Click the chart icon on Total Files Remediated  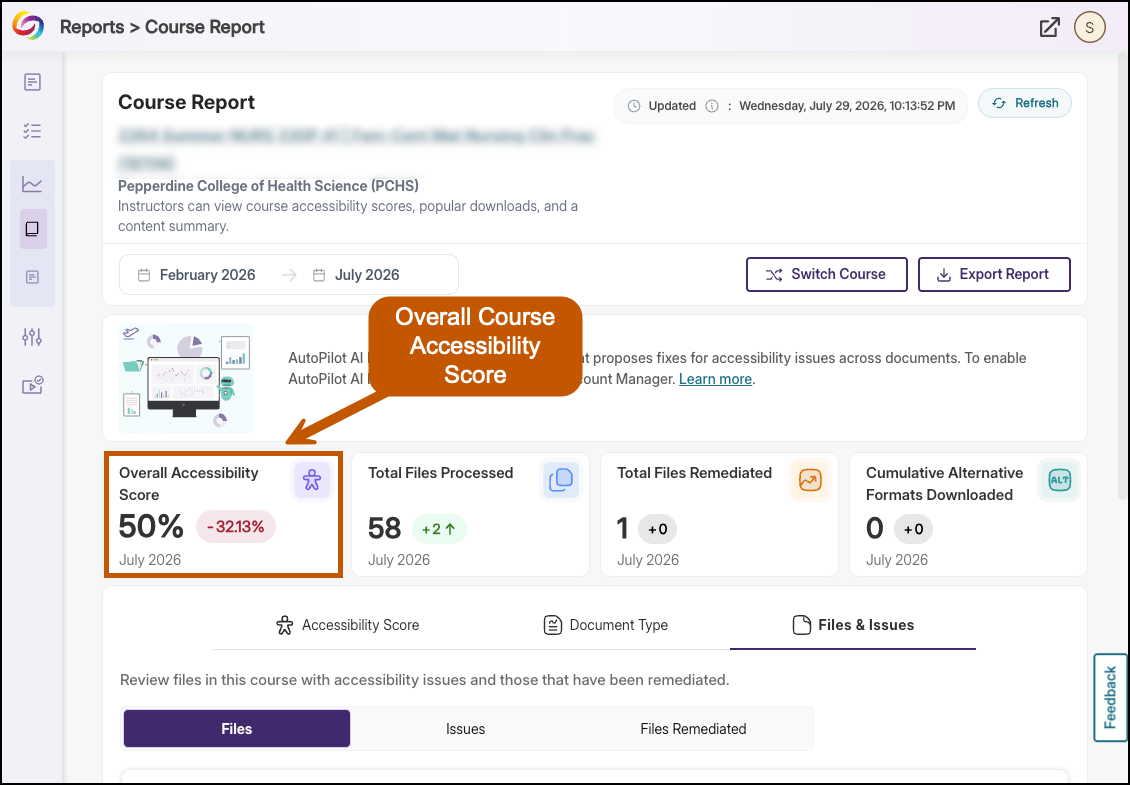[810, 480]
